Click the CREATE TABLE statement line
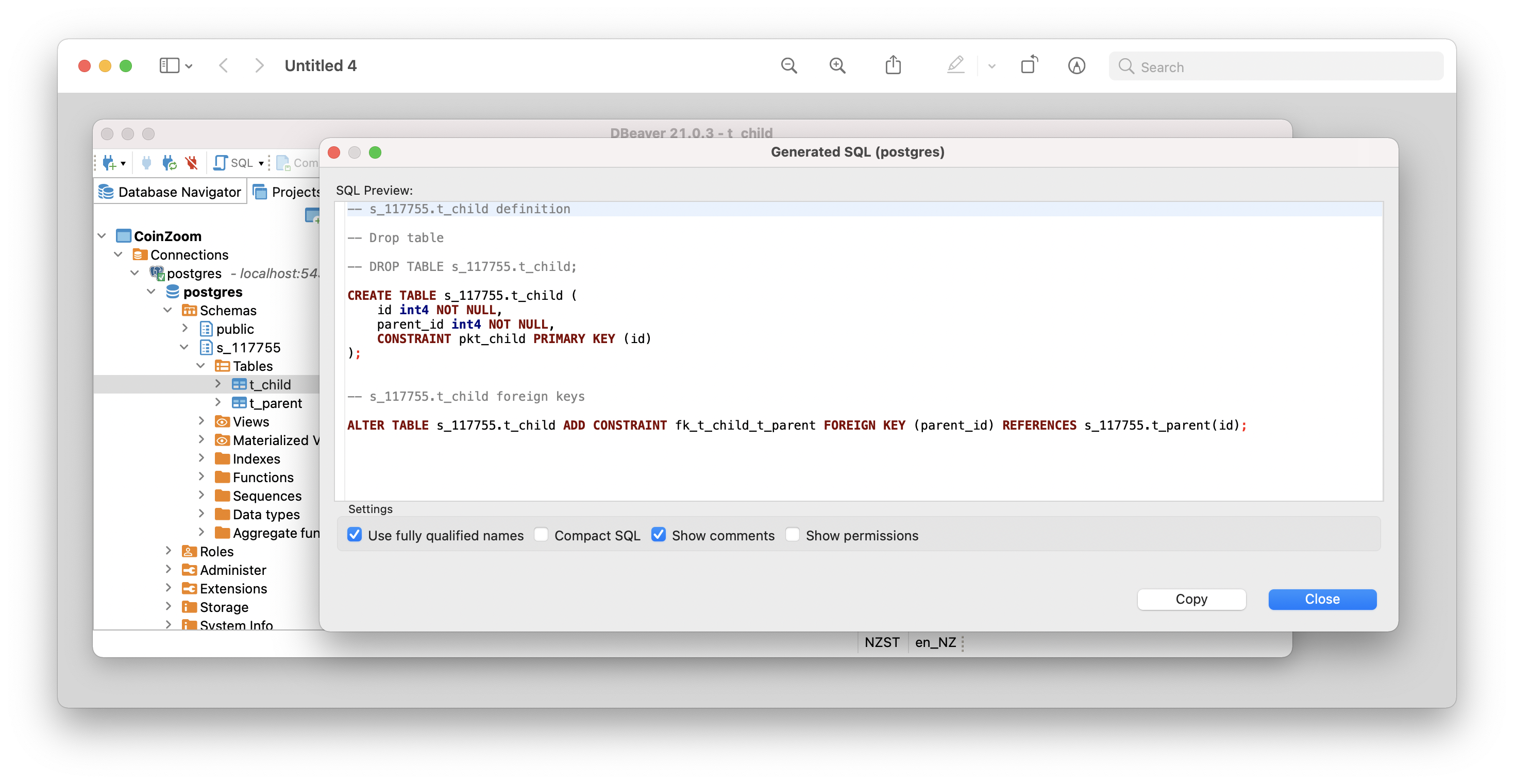Viewport: 1514px width, 784px height. [x=462, y=295]
